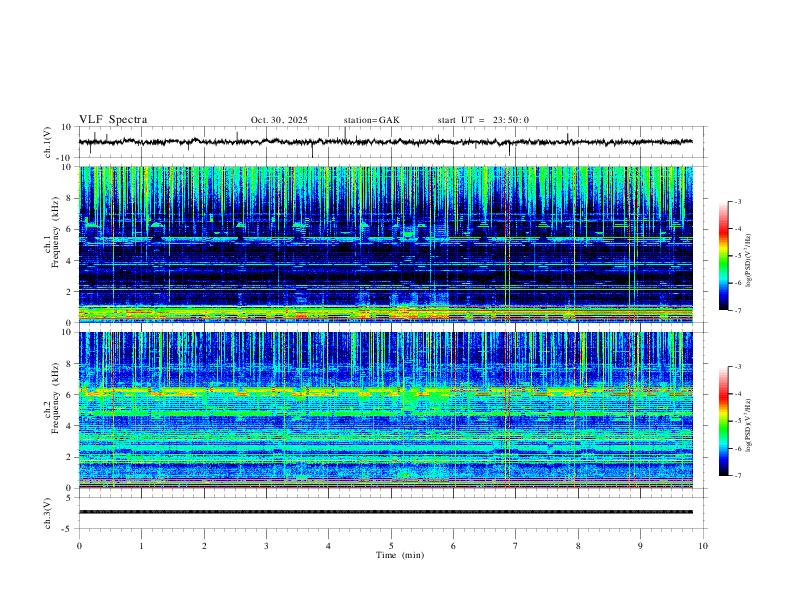The image size is (792, 612).
Task: Click the "2" kHz tick of ch.1 spectrogram
Action: [69, 291]
